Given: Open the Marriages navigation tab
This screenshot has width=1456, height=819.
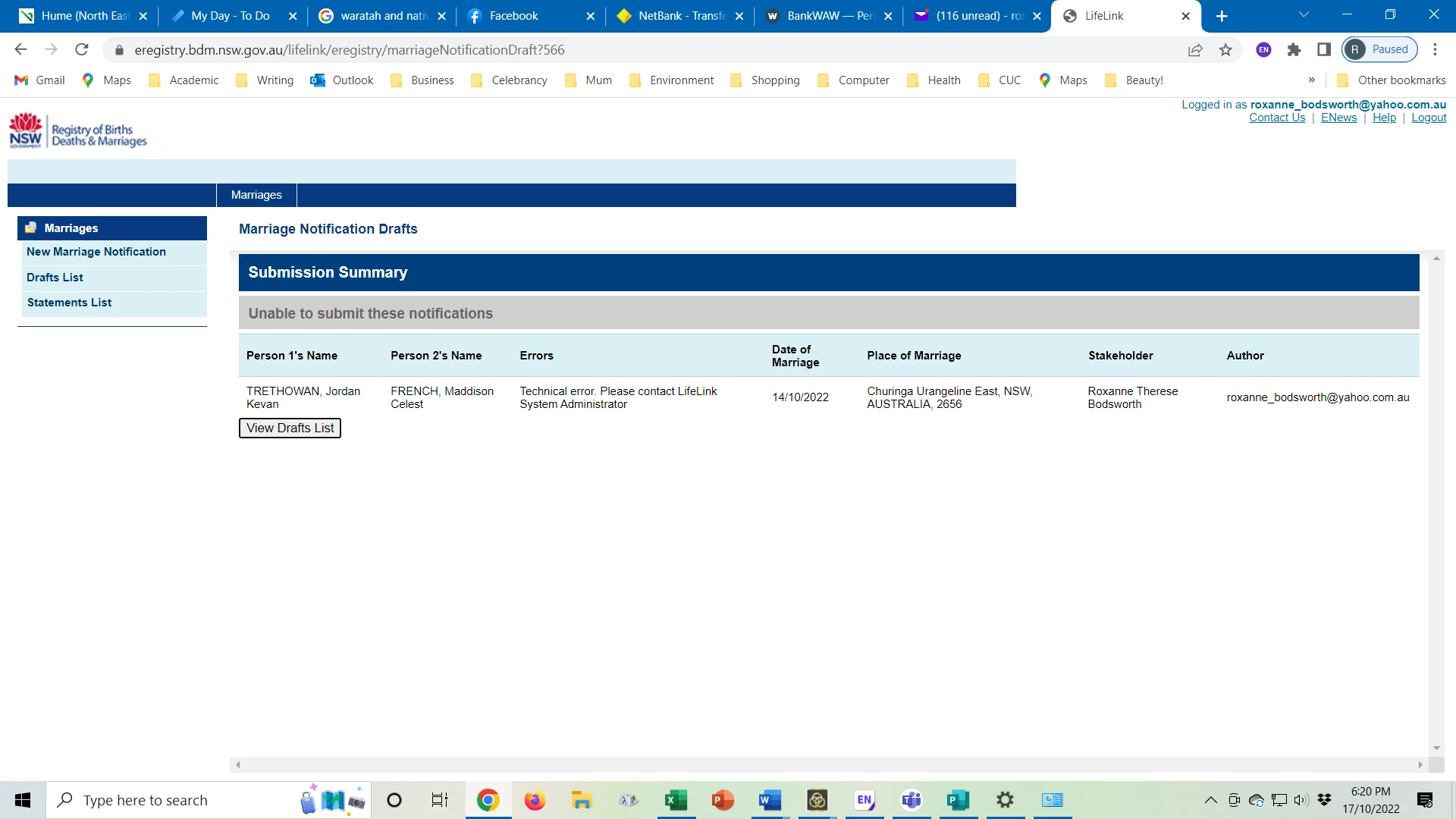Looking at the screenshot, I should [x=256, y=195].
